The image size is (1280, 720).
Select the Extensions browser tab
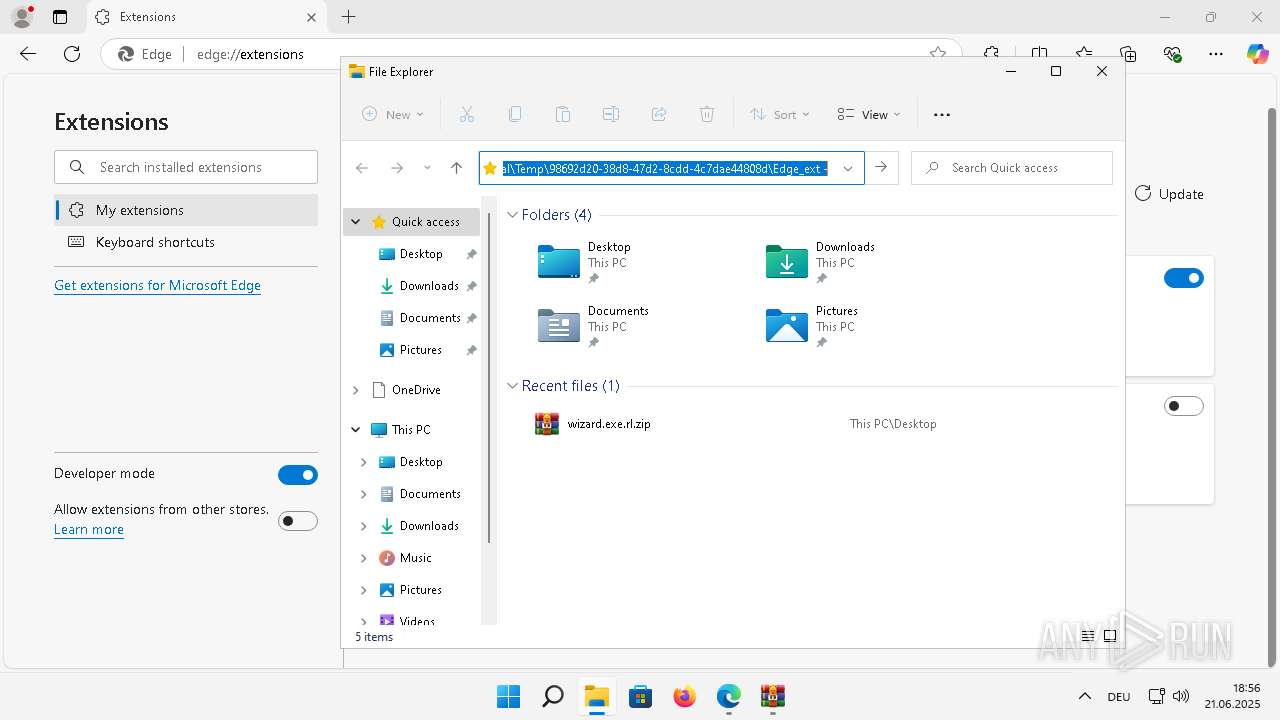point(205,17)
